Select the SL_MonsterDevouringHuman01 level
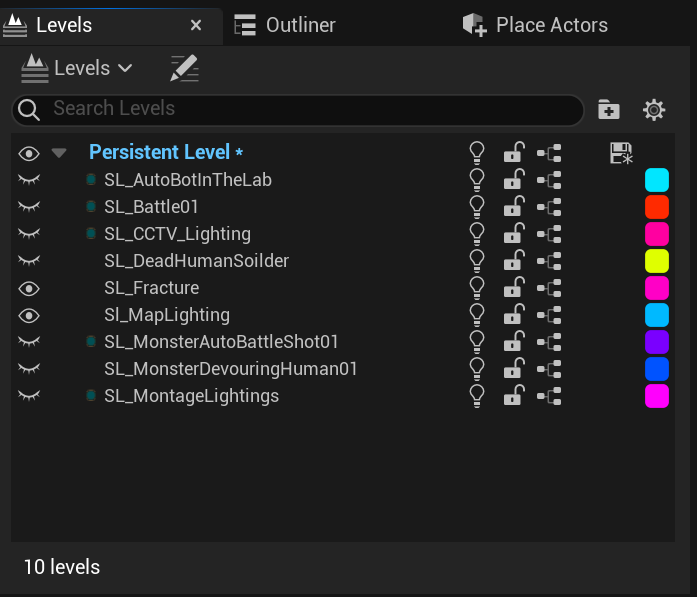 [231, 369]
